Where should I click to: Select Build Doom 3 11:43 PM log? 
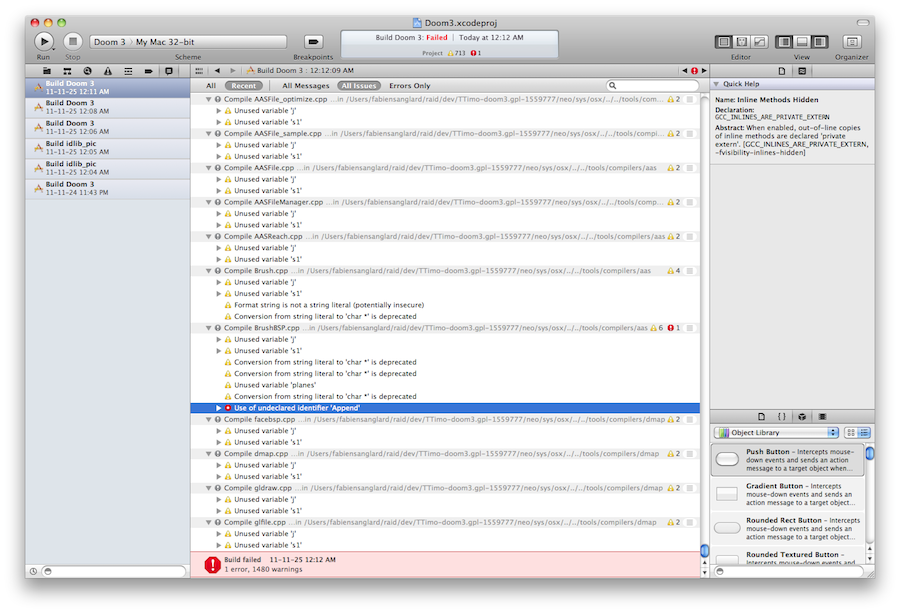[x=108, y=189]
